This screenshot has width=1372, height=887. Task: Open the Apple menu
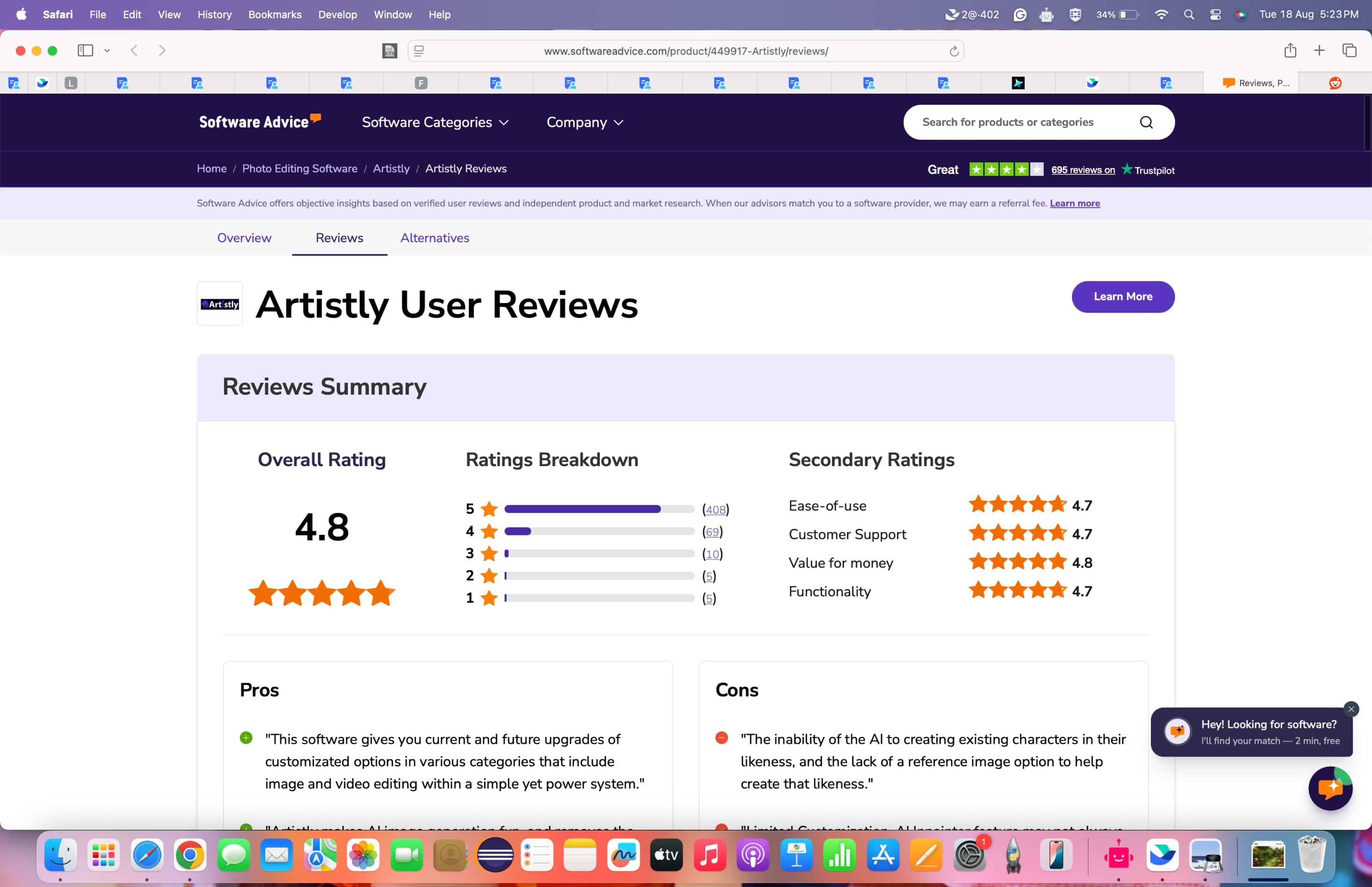[x=22, y=14]
